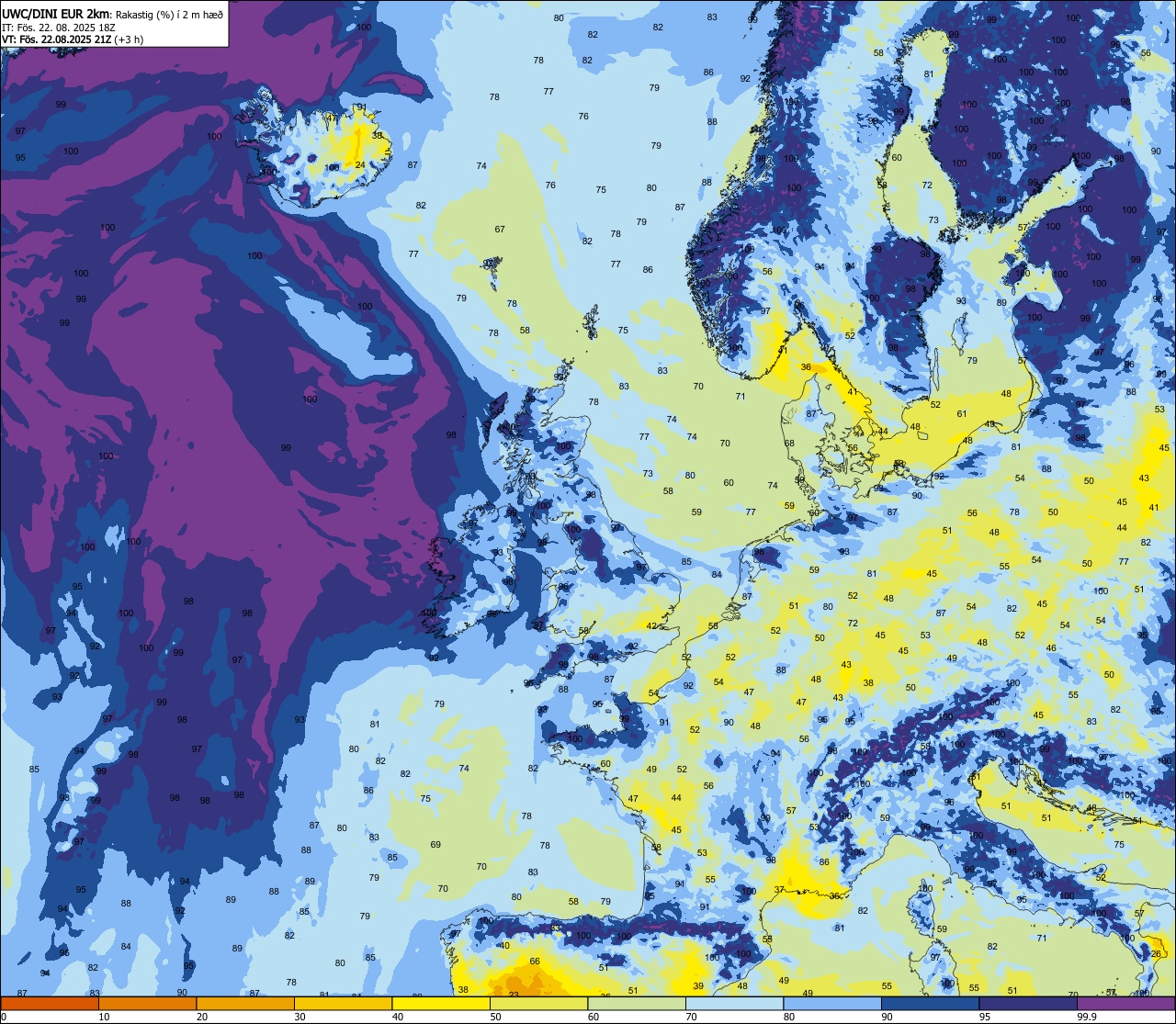Screen dimensions: 1176x1024
Task: Click the legend label '99.9'
Action: click(1088, 1017)
